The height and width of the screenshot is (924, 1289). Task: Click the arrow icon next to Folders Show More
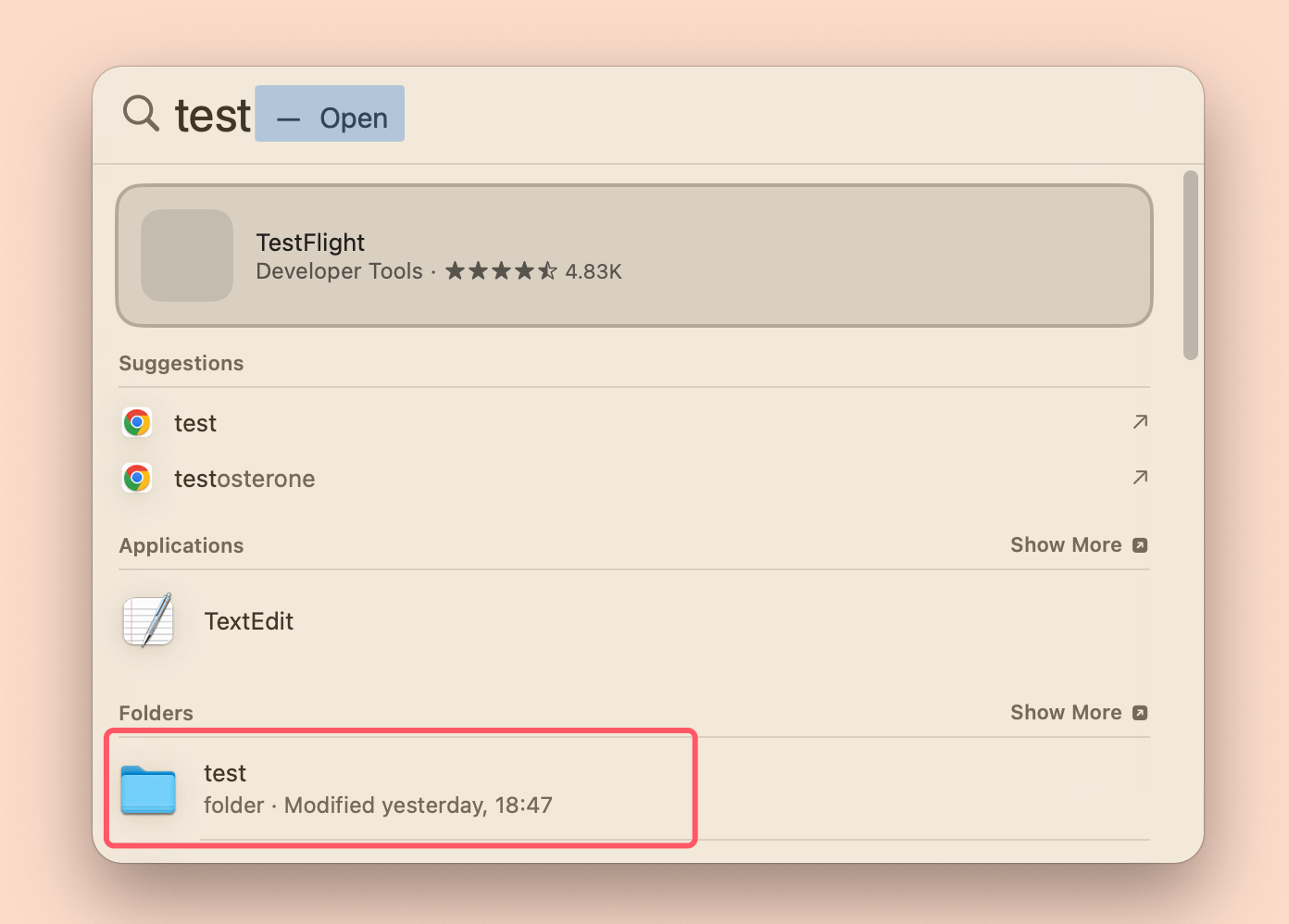[x=1140, y=713]
